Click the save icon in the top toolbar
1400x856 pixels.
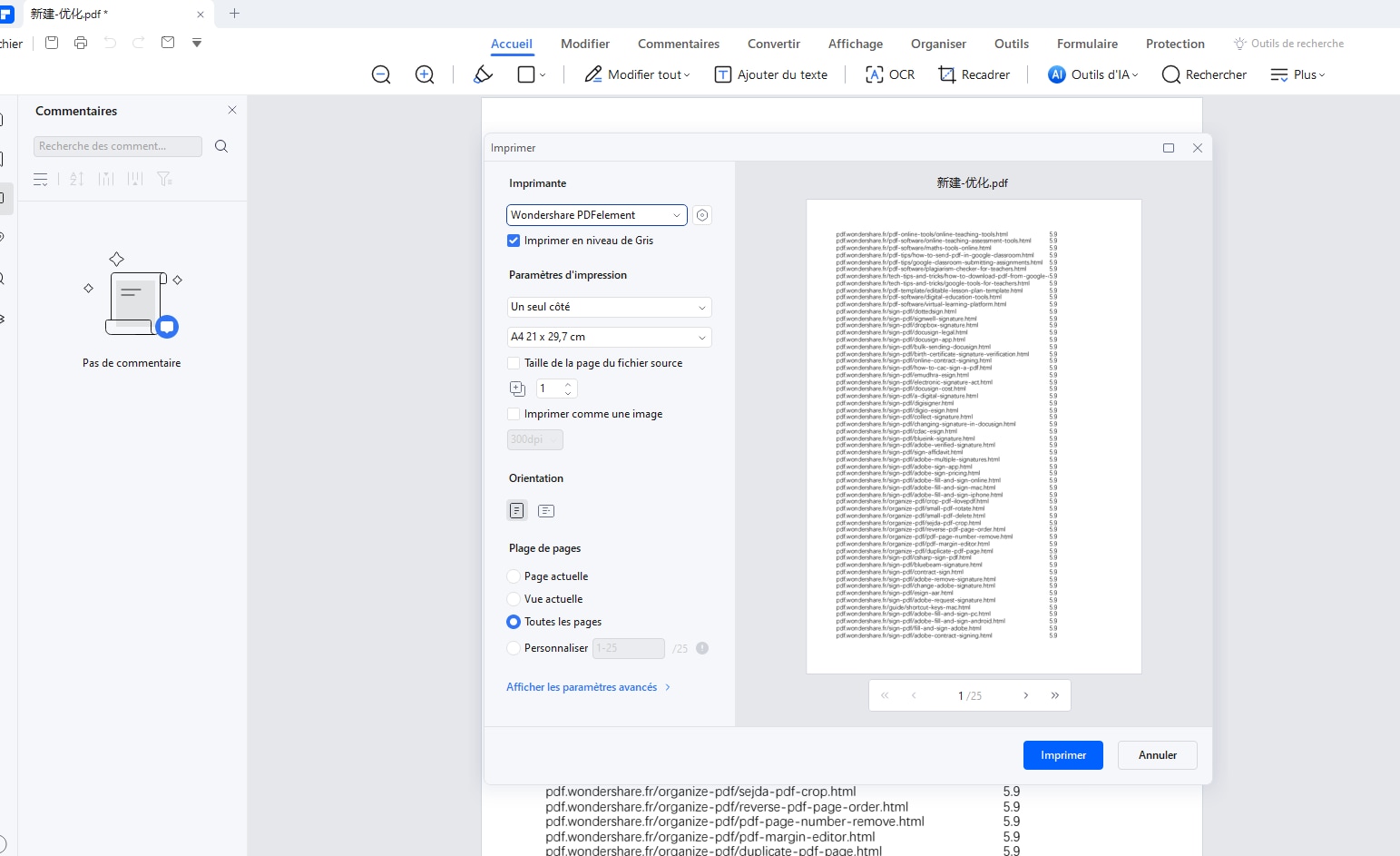[x=52, y=43]
